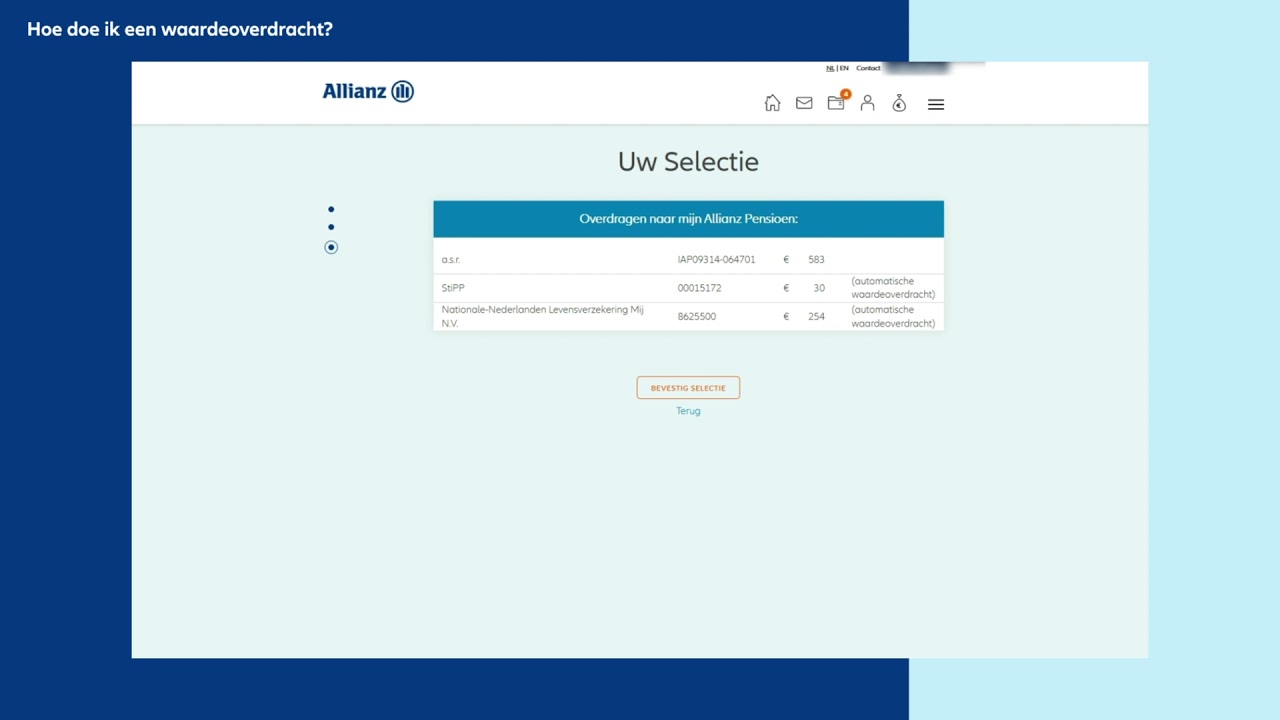Go to the second step dot
Image resolution: width=1280 pixels, height=720 pixels.
coord(331,227)
